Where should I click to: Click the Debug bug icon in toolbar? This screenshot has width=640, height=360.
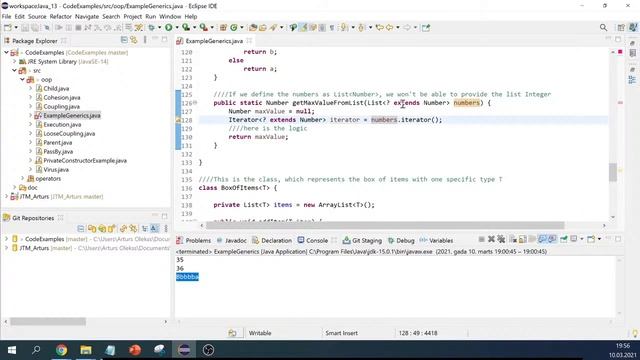[151, 27]
